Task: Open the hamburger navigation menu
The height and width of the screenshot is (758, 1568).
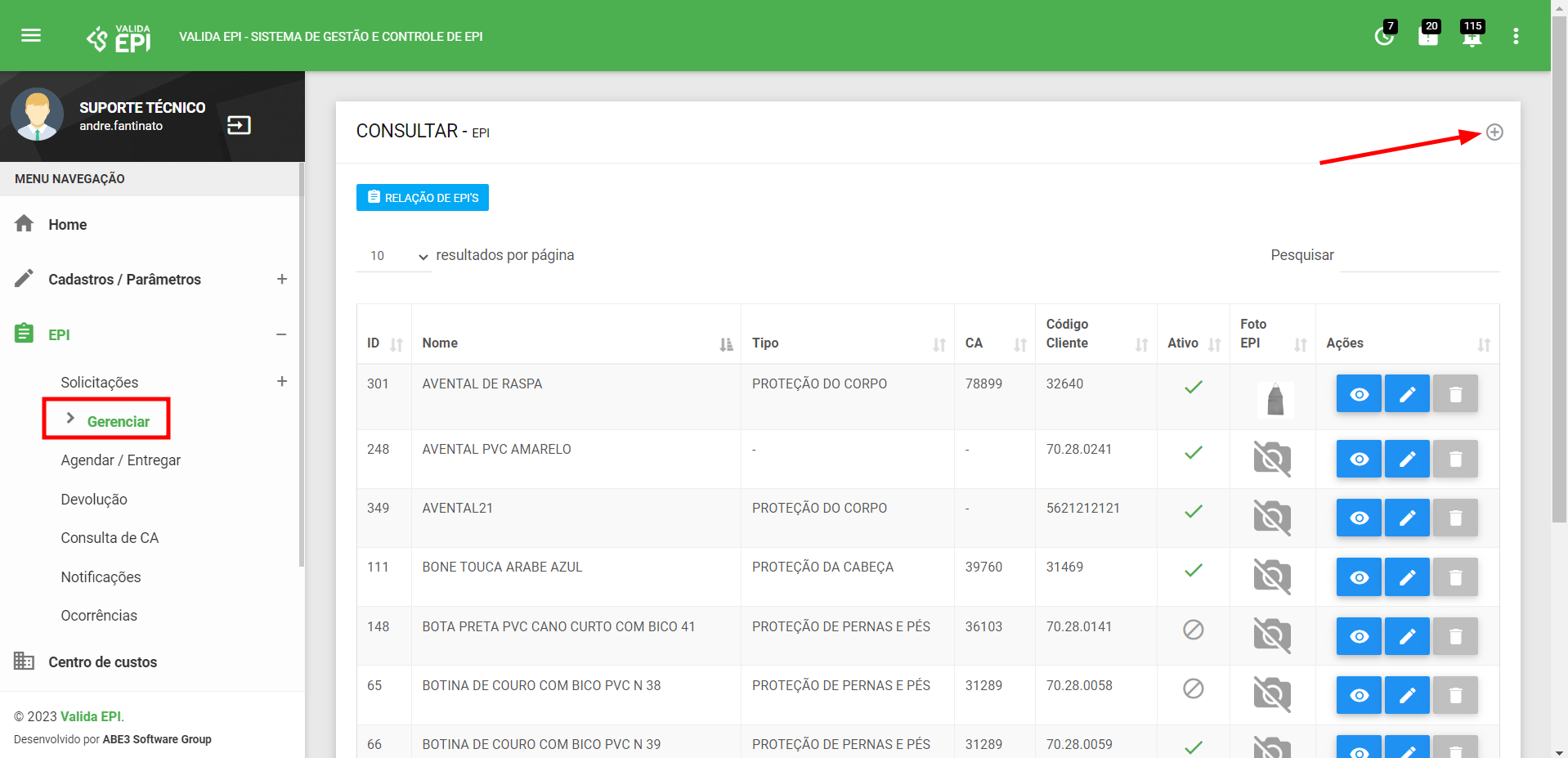Action: pyautogui.click(x=31, y=35)
